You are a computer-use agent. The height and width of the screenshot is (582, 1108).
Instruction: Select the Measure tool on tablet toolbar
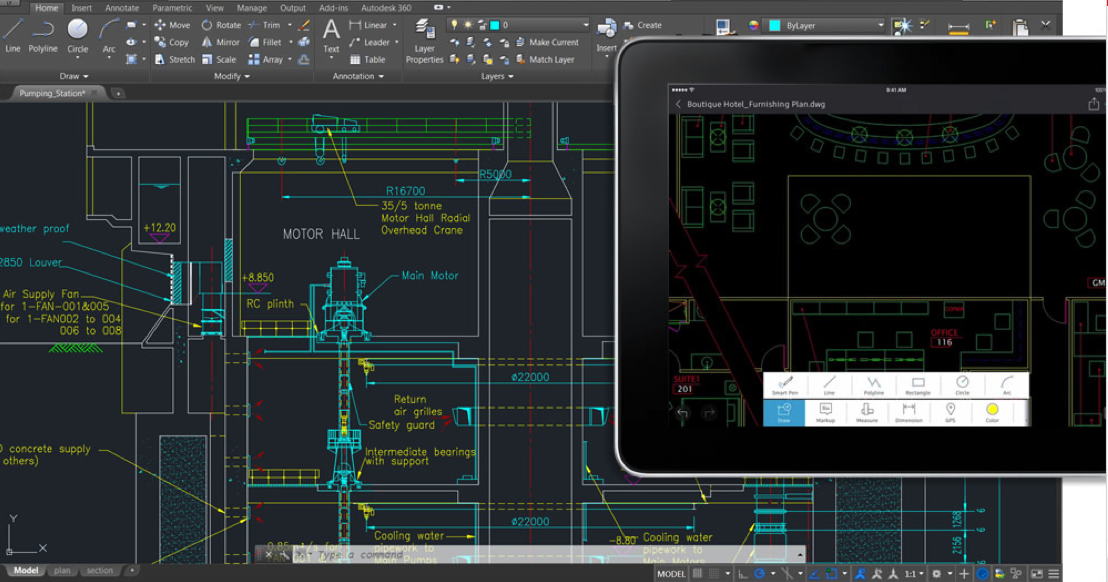tap(866, 412)
